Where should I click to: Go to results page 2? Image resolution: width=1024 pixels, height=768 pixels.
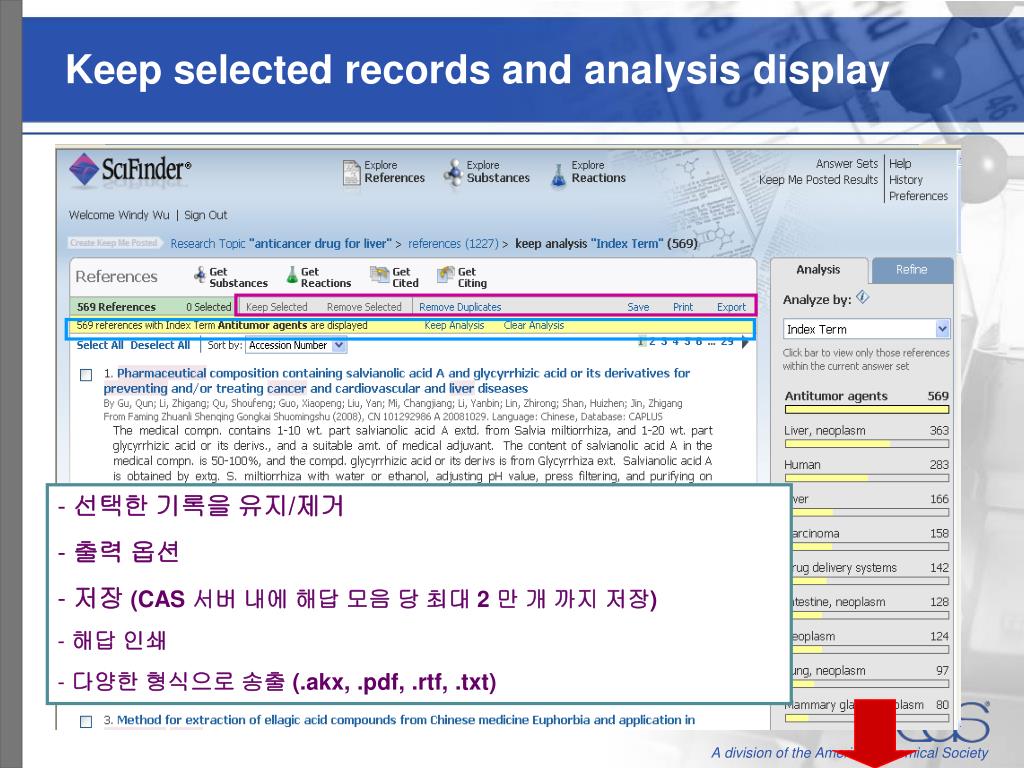coord(652,342)
